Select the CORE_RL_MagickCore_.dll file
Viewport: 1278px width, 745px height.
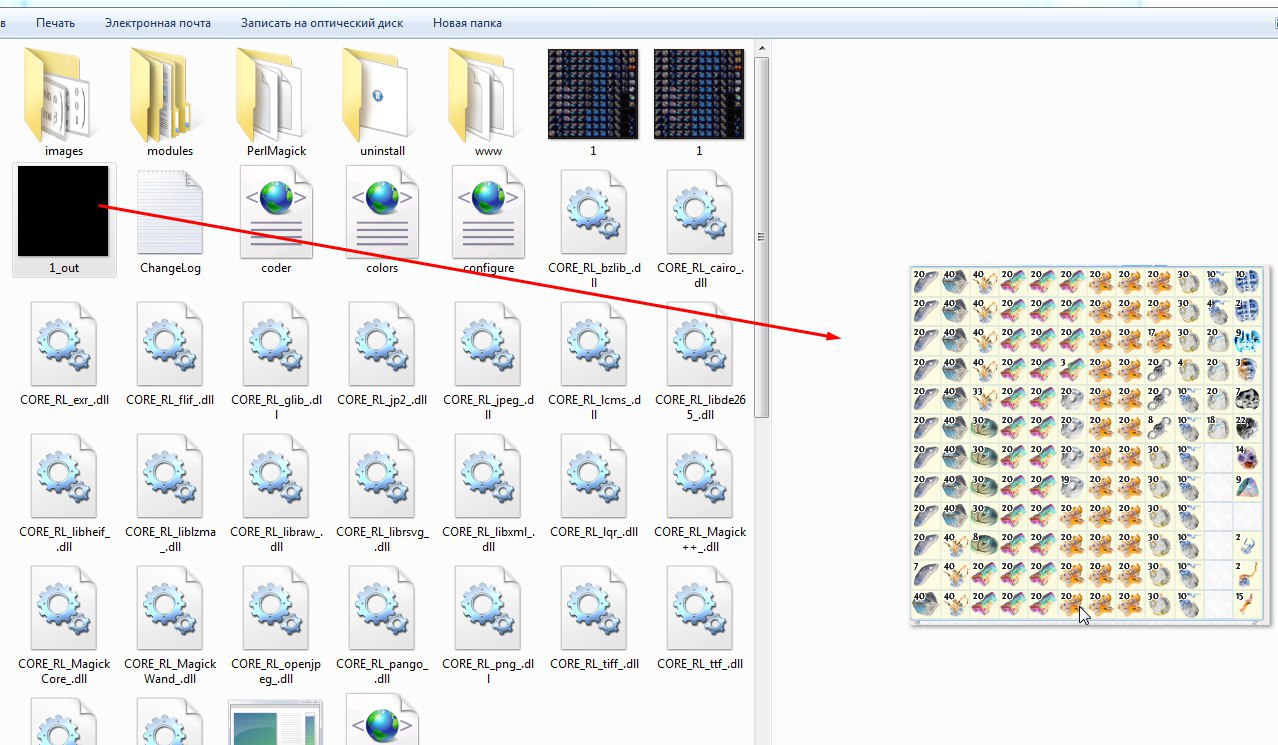64,624
